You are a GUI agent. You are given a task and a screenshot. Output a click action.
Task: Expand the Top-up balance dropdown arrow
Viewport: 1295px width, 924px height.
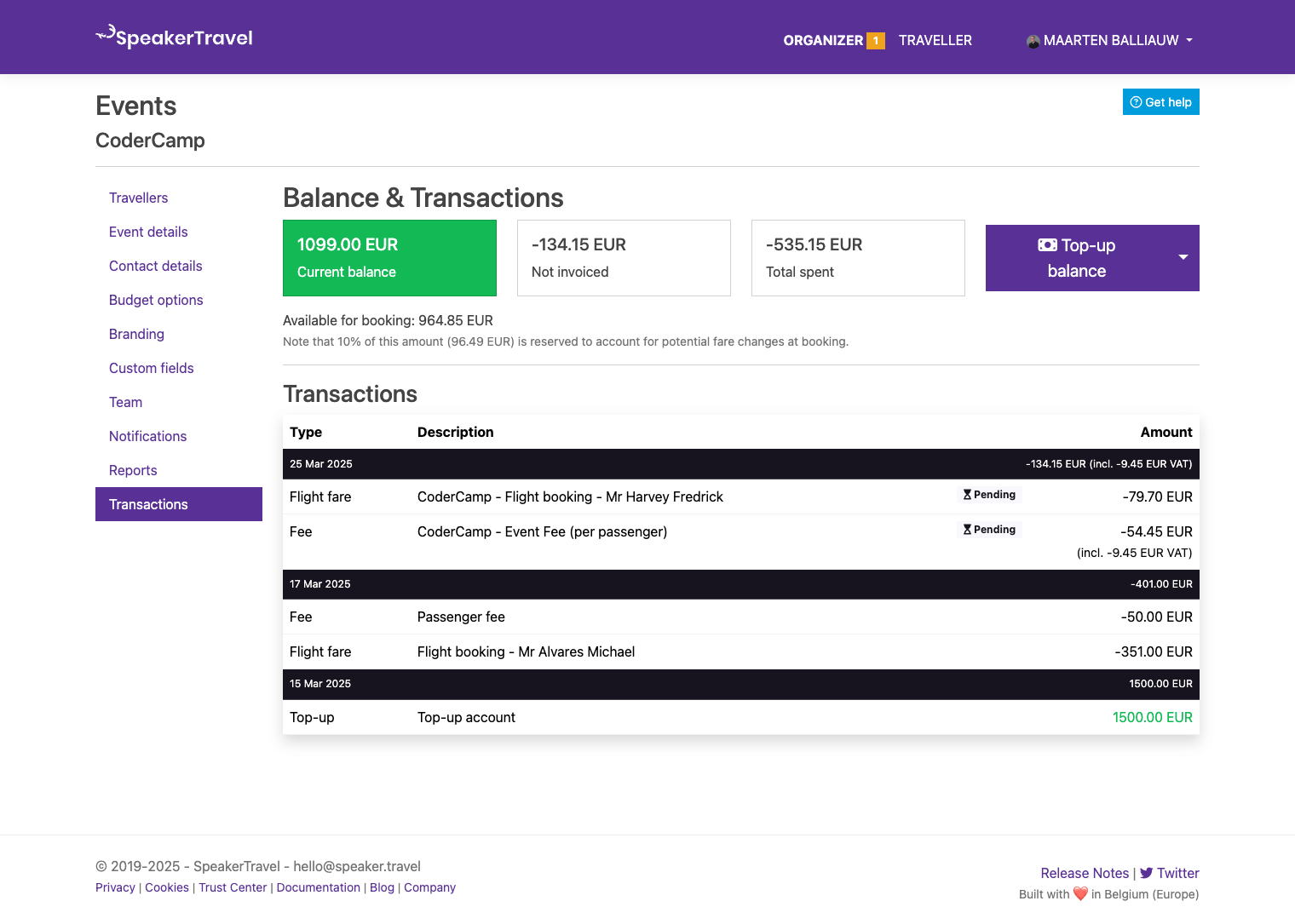point(1183,257)
